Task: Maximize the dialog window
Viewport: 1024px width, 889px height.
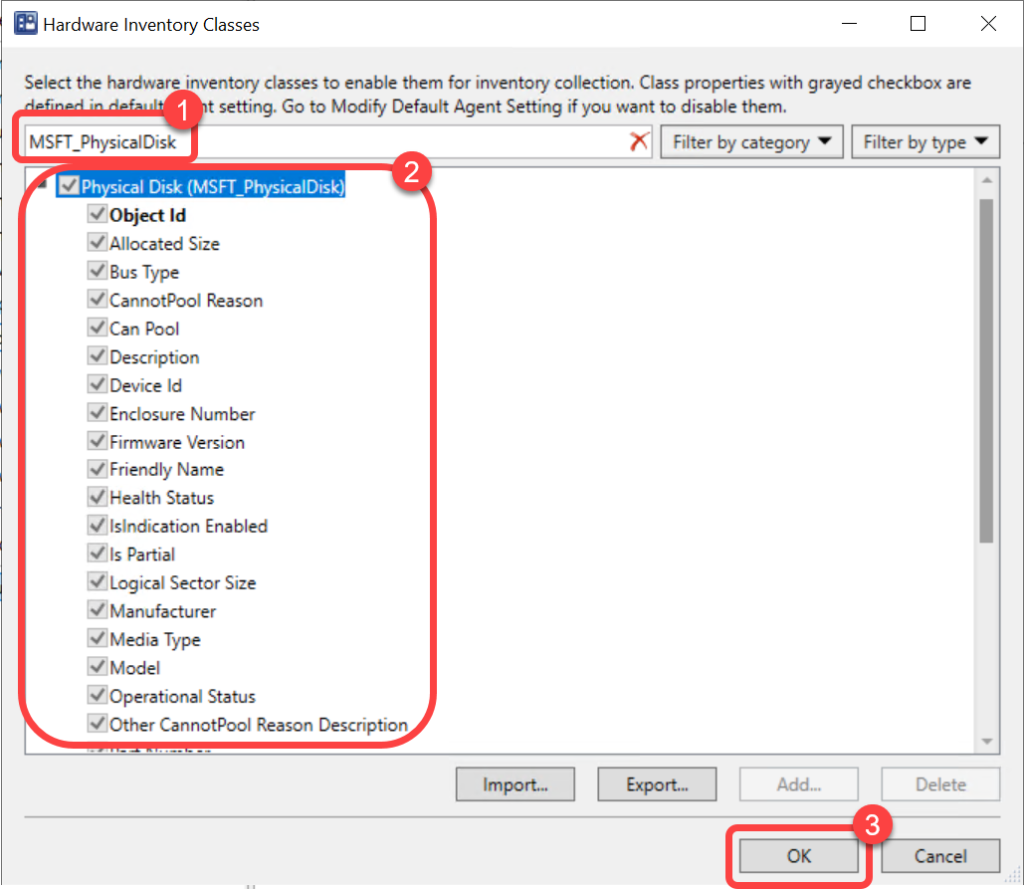Action: tap(917, 25)
